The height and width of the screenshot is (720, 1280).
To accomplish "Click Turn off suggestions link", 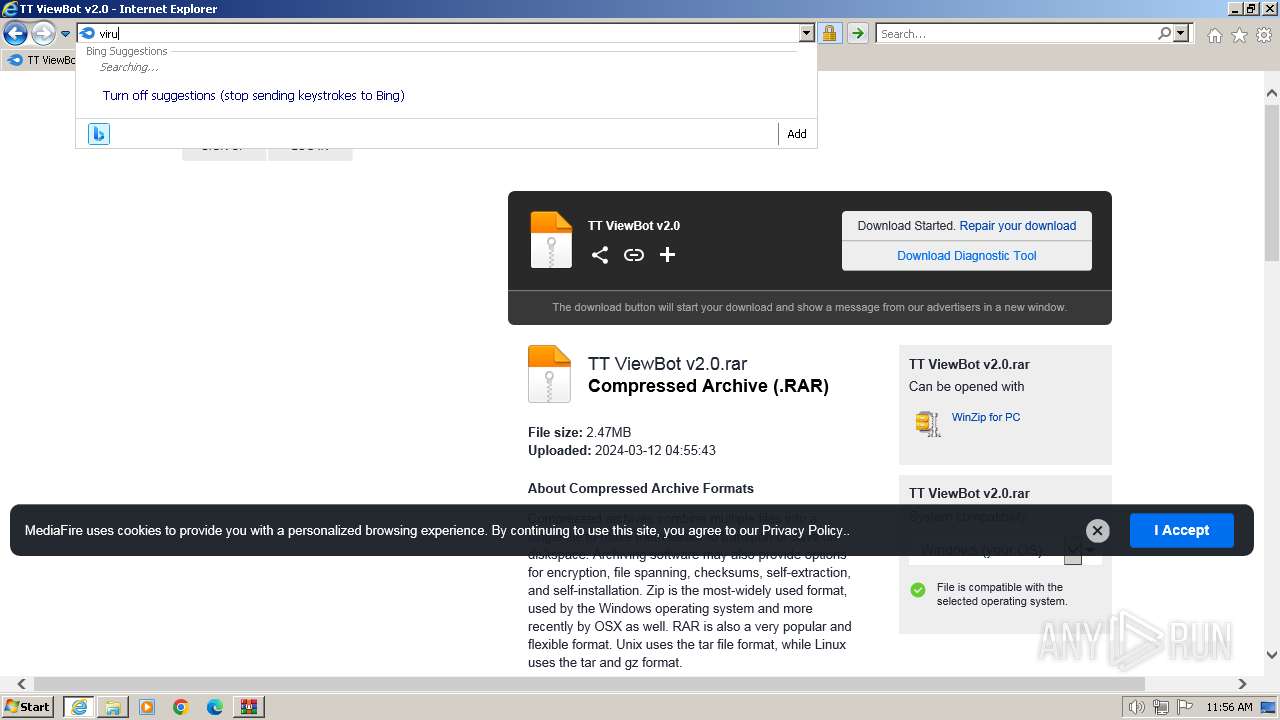I will coord(253,96).
